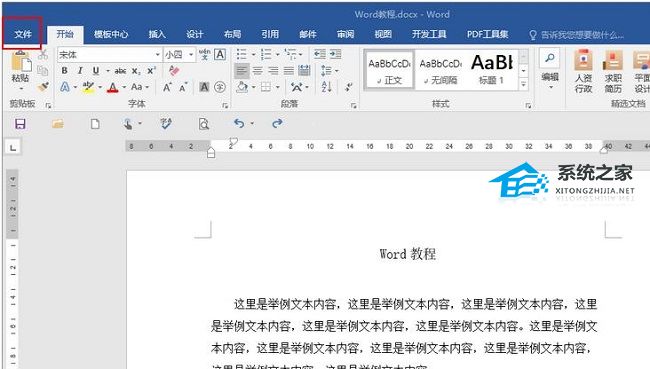
Task: Toggle strikethrough abc formatting
Action: point(120,71)
